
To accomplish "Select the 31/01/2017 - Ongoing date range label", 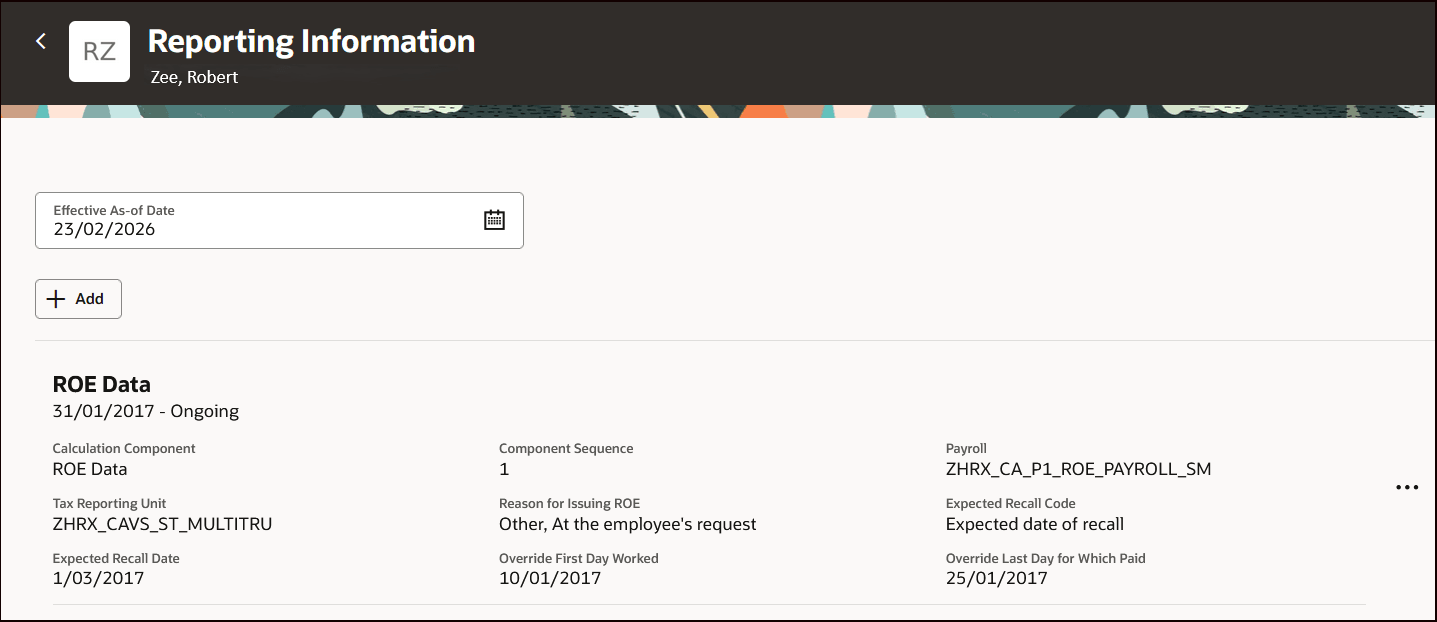I will click(145, 410).
